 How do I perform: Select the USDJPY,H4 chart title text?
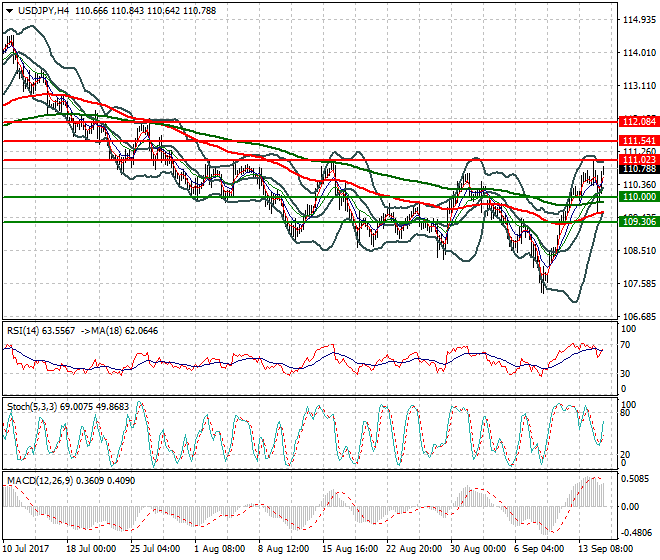click(x=43, y=11)
